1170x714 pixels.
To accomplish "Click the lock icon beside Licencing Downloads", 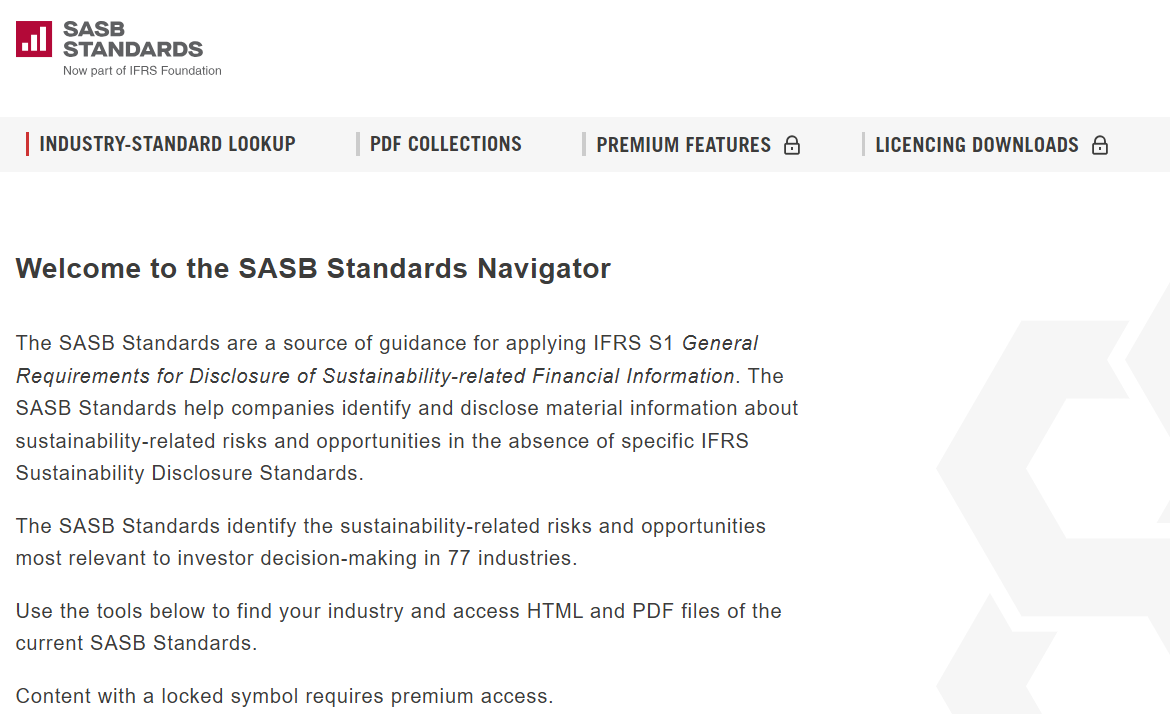I will coord(1100,145).
